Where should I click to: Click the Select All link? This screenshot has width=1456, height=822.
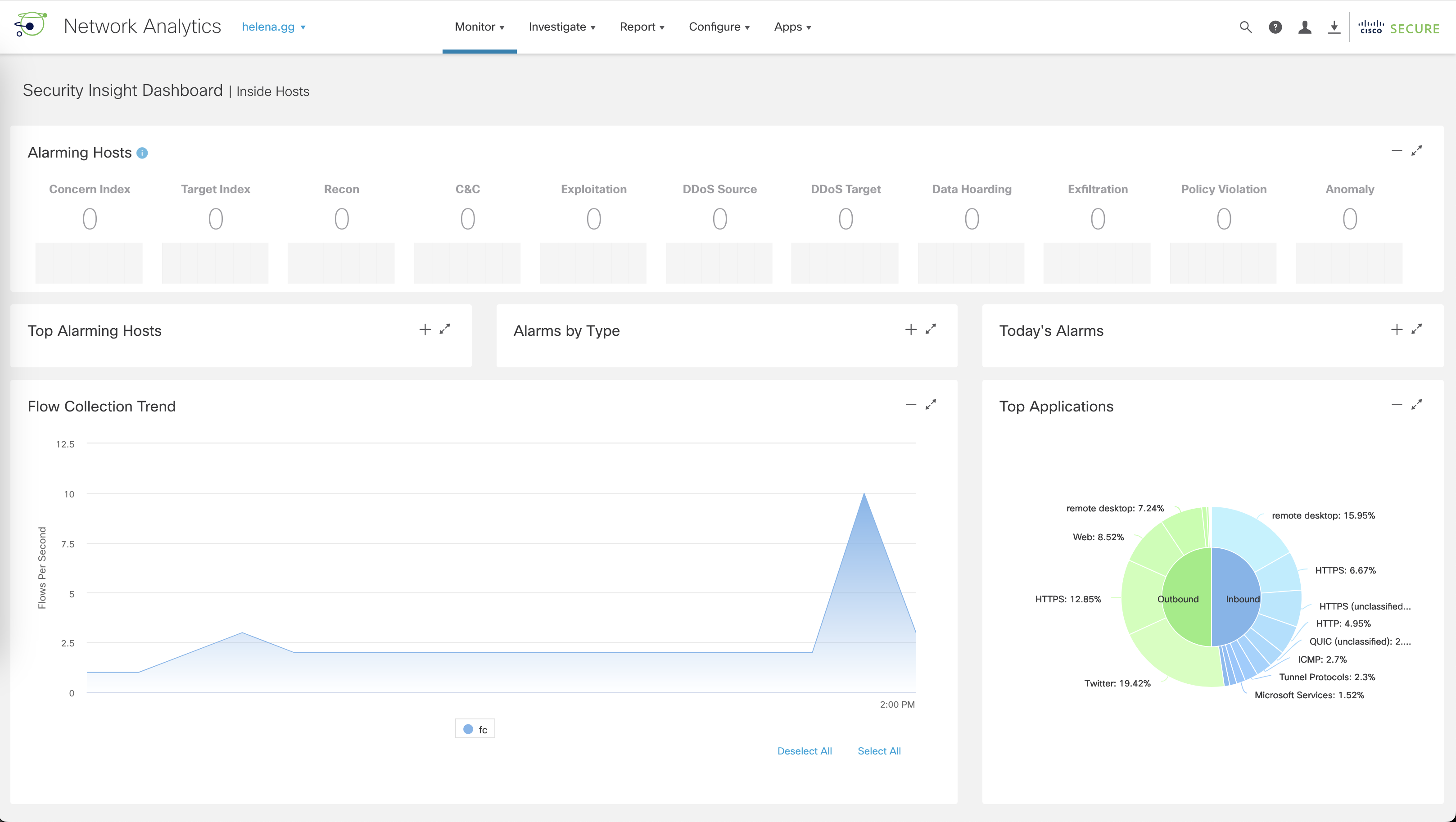pyautogui.click(x=879, y=751)
